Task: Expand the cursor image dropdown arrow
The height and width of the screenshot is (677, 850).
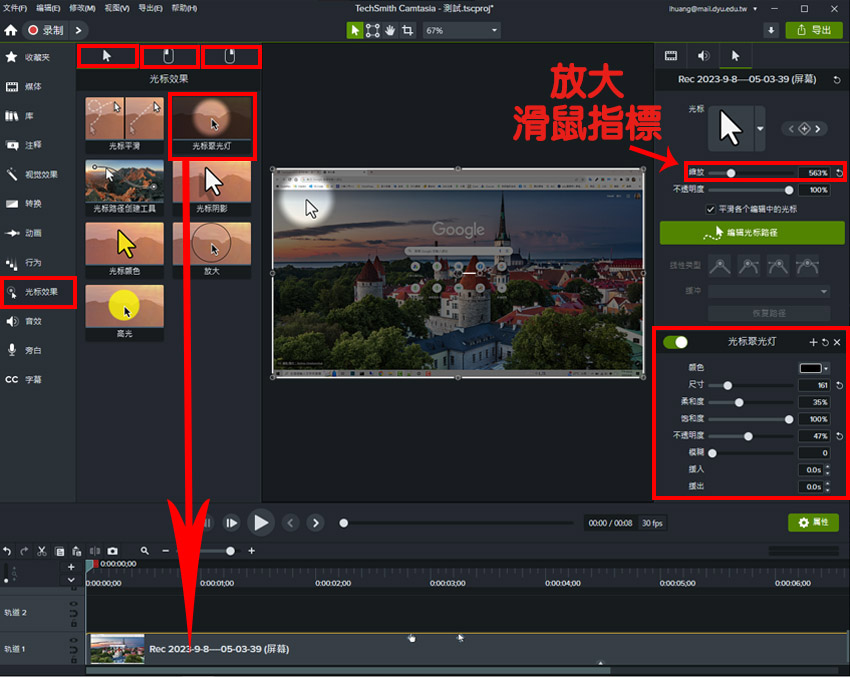Action: [760, 129]
